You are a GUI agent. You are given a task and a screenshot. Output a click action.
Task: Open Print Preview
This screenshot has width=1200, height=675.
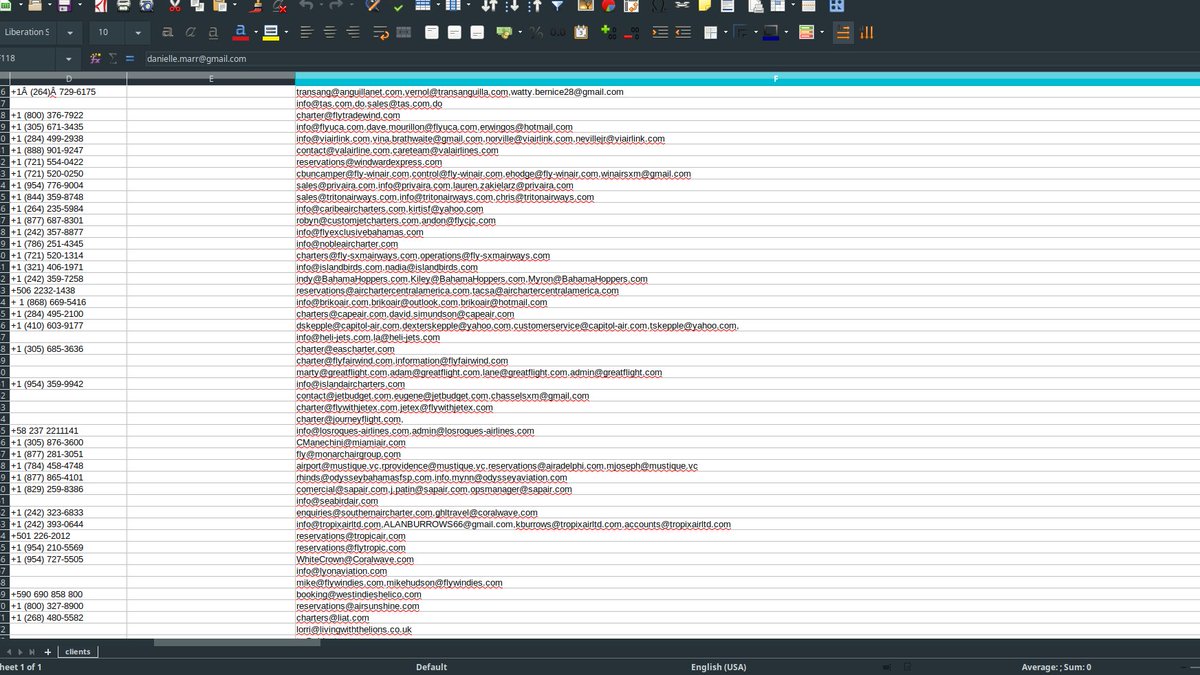(x=146, y=6)
